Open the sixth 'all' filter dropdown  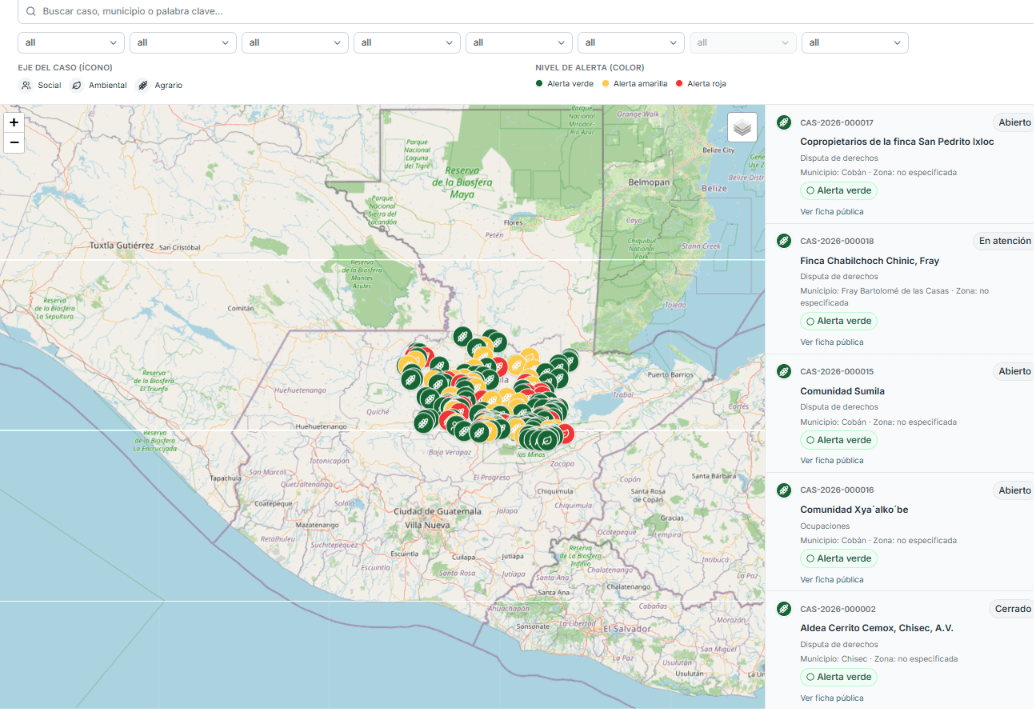(x=631, y=43)
